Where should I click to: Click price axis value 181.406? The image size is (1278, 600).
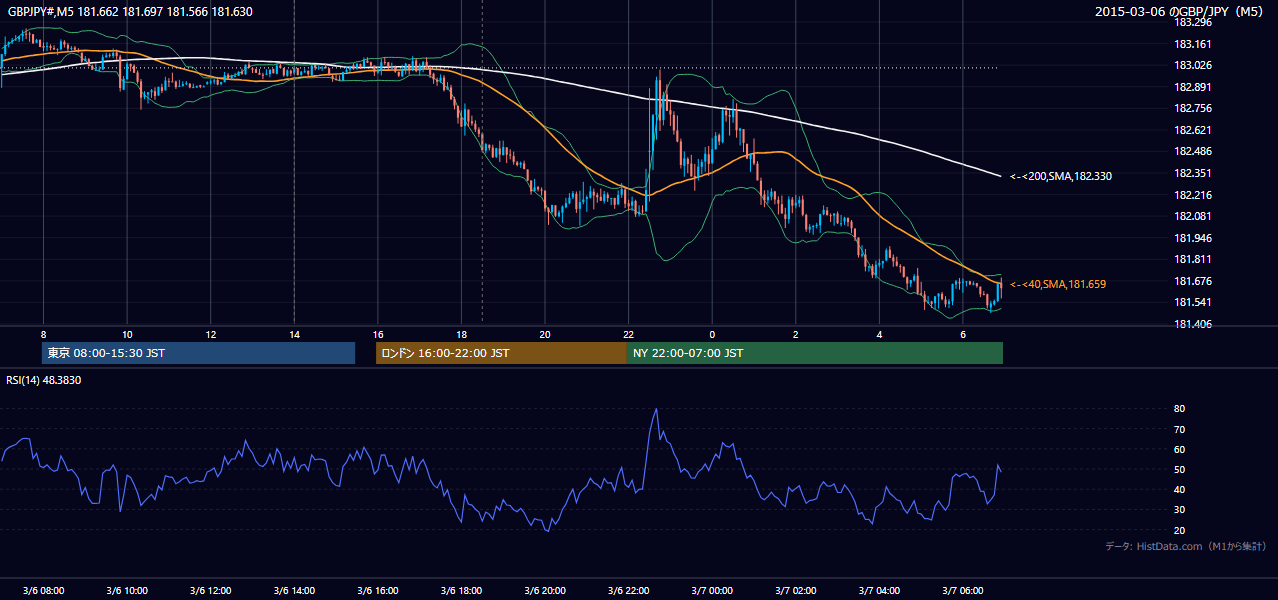(1192, 324)
